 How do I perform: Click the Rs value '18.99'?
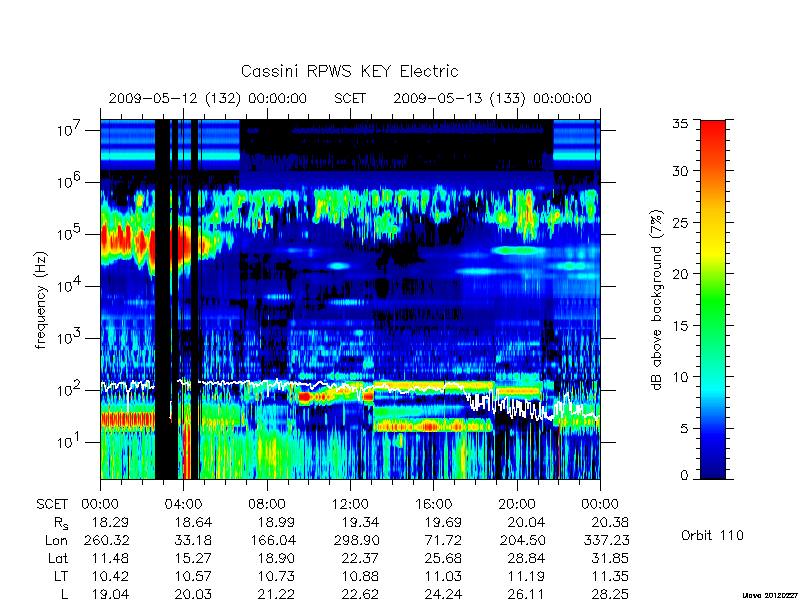coord(277,522)
